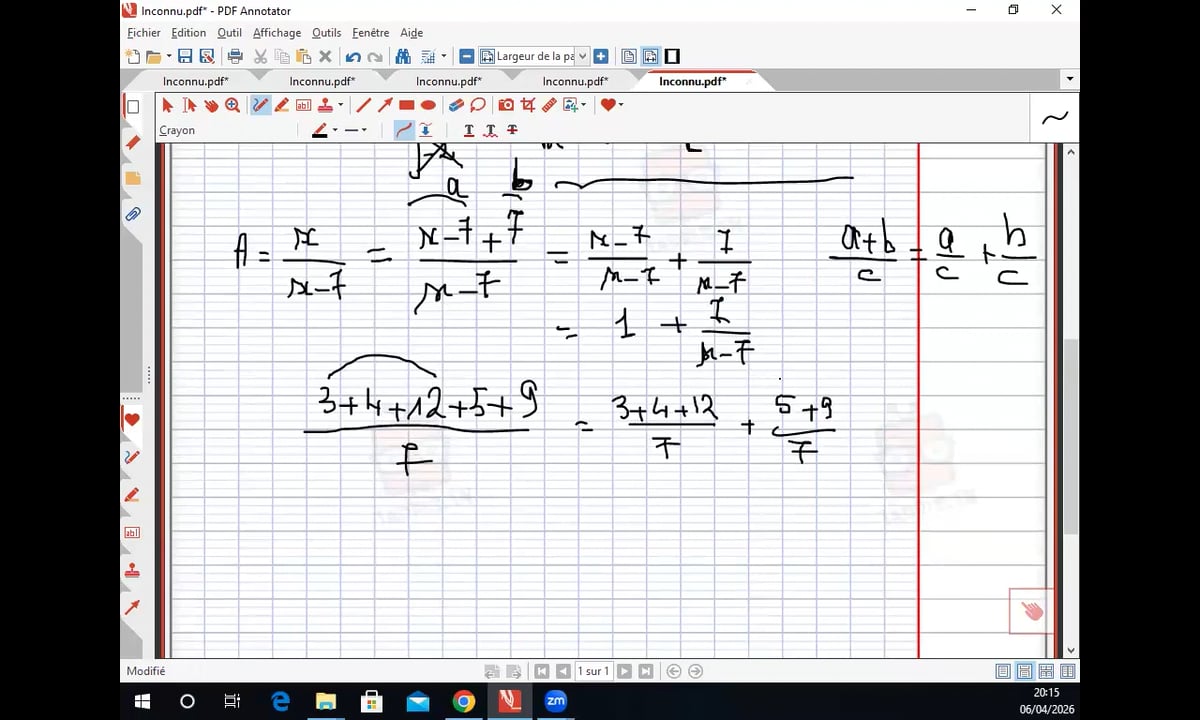Viewport: 1200px width, 720px height.
Task: Open the Aide menu
Action: coord(411,33)
